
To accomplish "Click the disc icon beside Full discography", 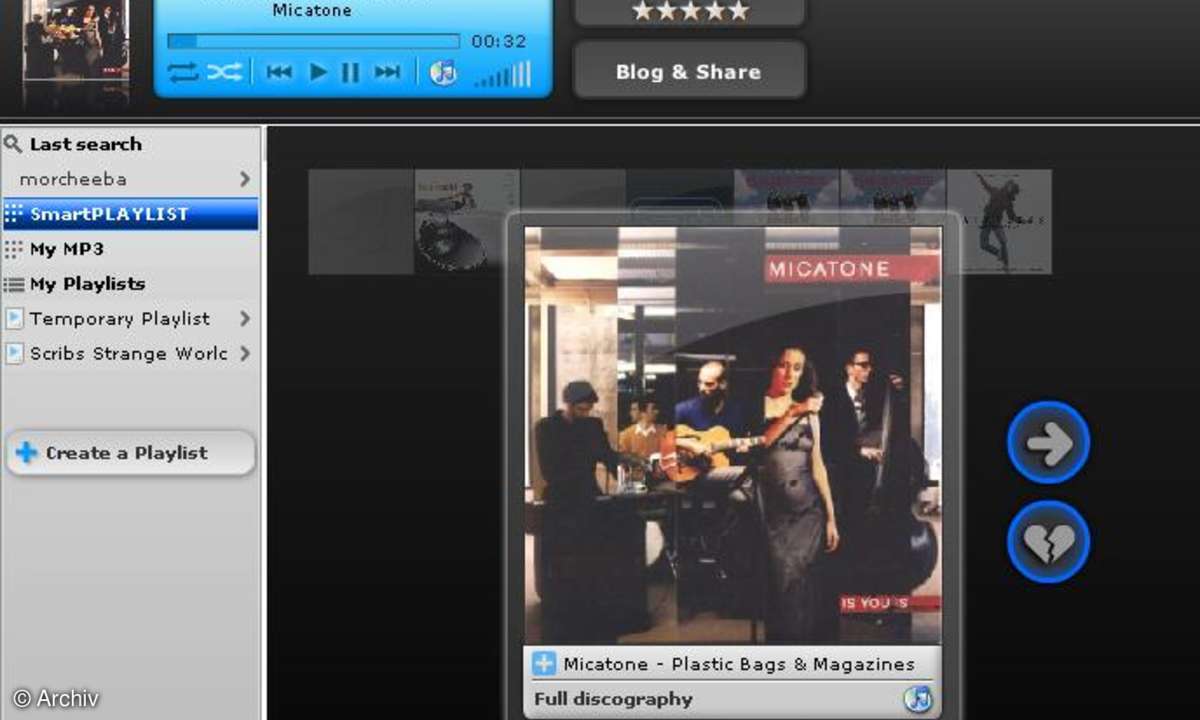I will [917, 699].
